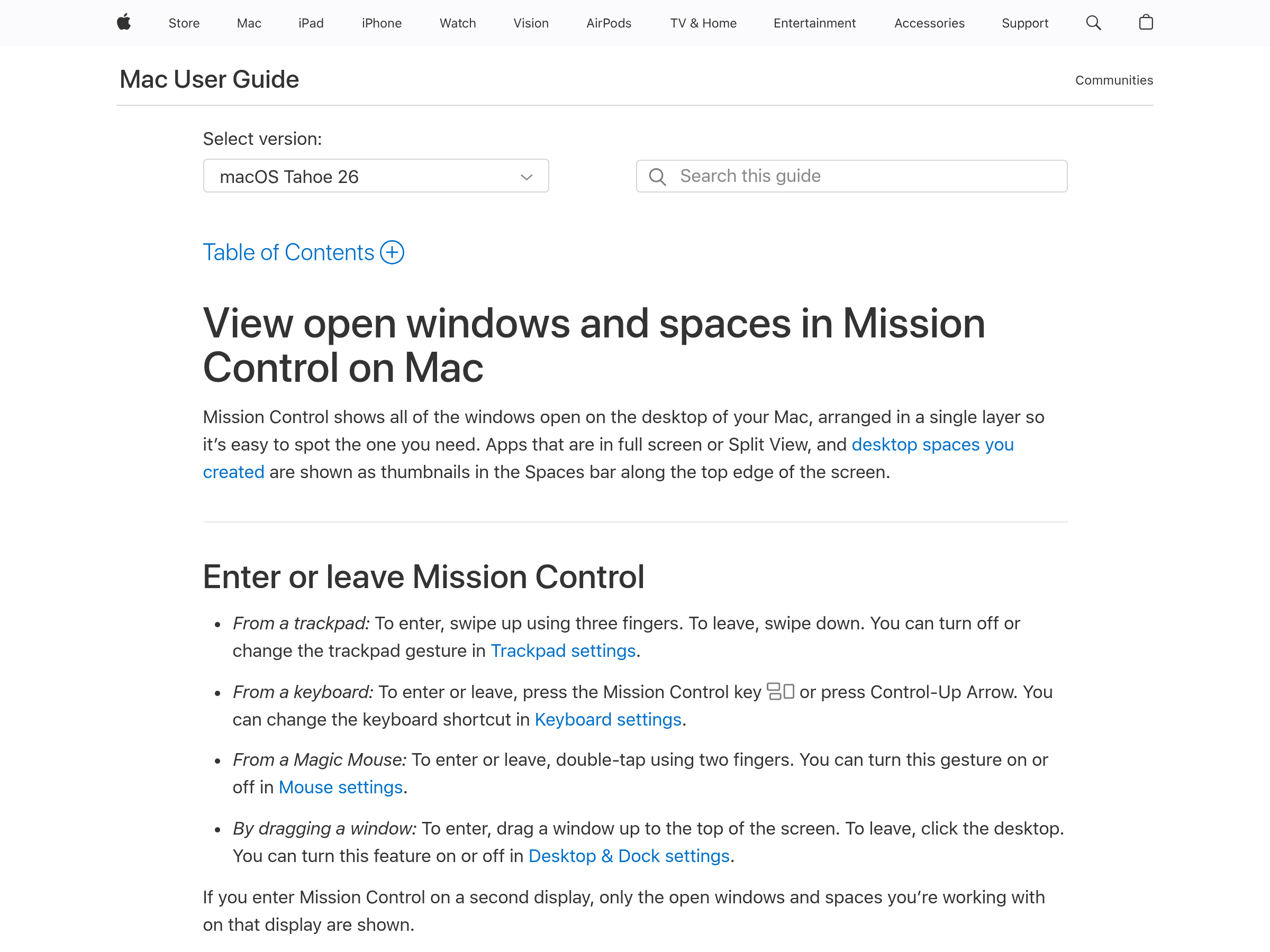The width and height of the screenshot is (1270, 952).
Task: Click the magnifier icon in guide search
Action: coord(657,176)
